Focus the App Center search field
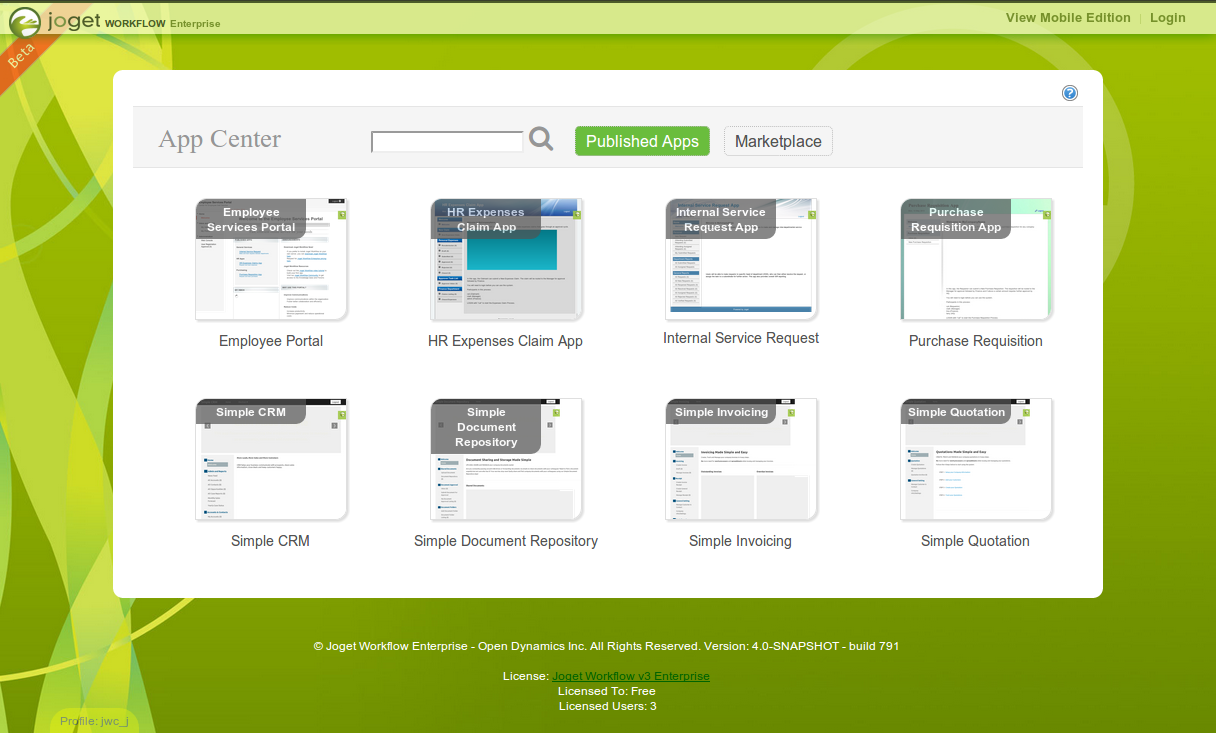The height and width of the screenshot is (733, 1216). 447,142
